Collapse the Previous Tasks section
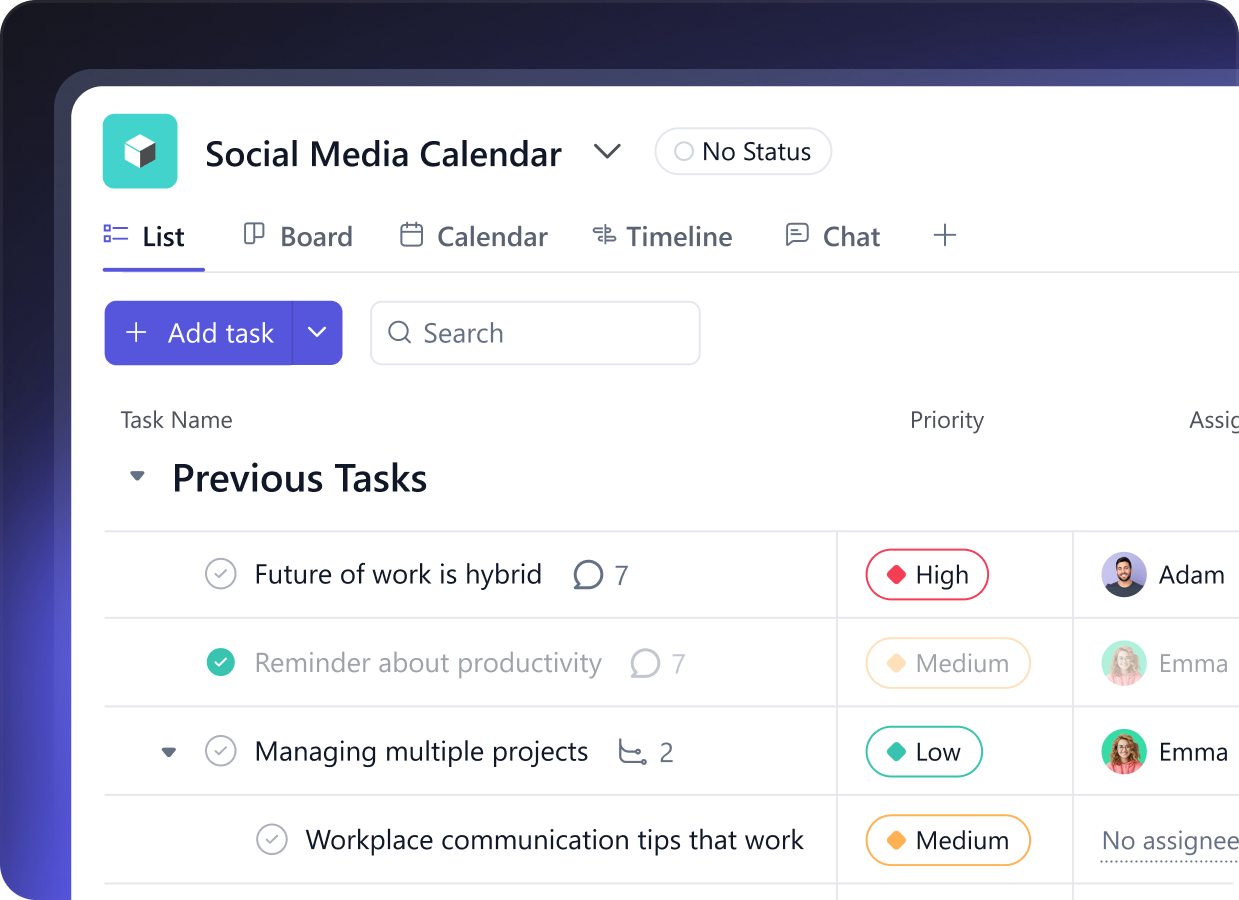Screen dimensions: 1239x900 pos(138,478)
